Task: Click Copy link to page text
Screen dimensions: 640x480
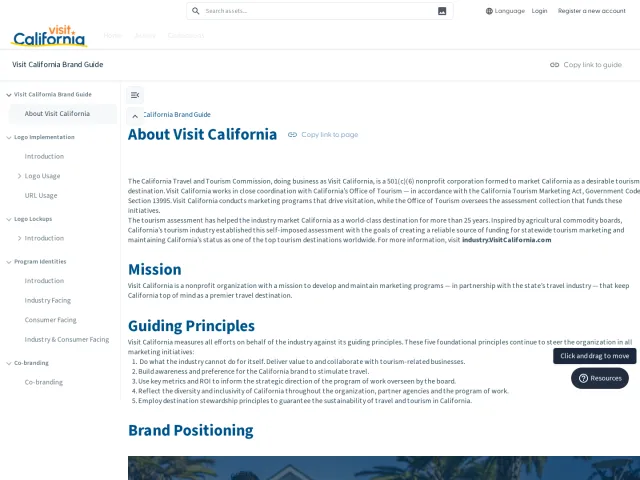Action: point(330,135)
